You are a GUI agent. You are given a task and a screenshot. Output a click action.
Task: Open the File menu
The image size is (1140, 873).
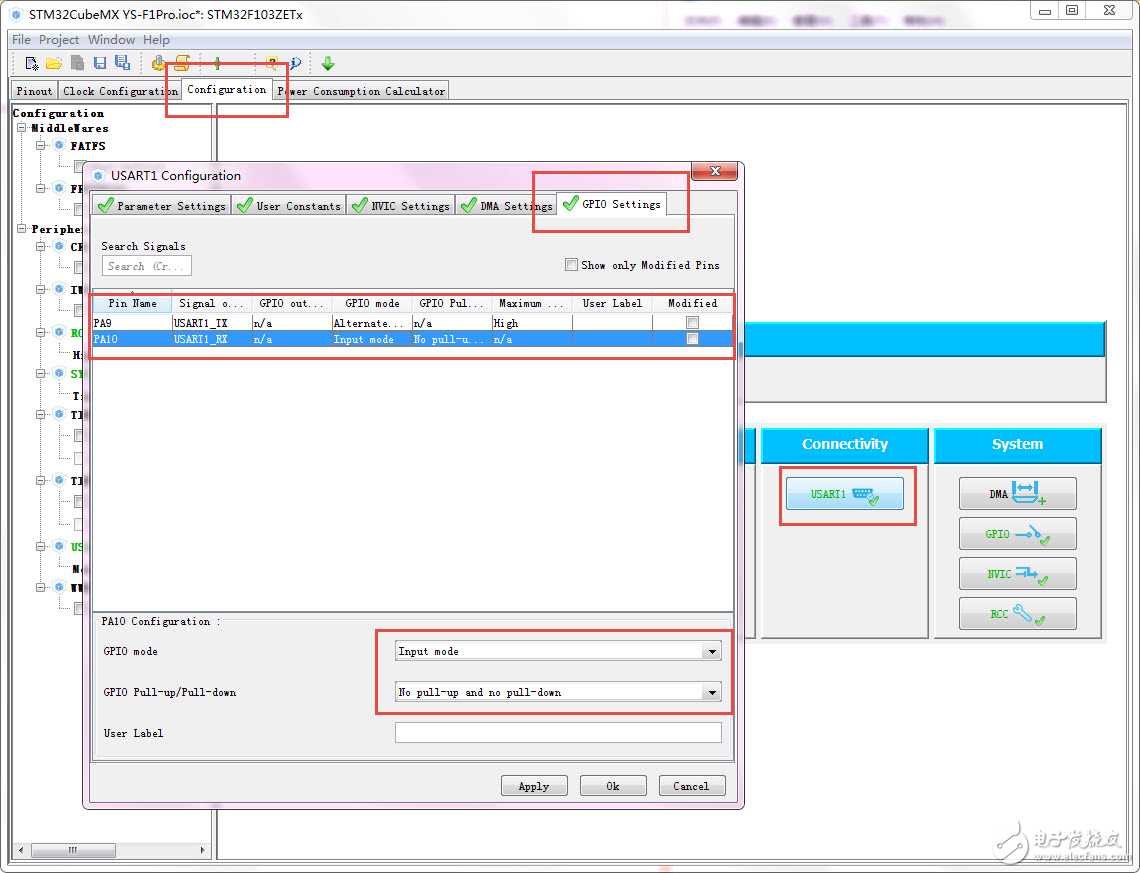point(21,39)
